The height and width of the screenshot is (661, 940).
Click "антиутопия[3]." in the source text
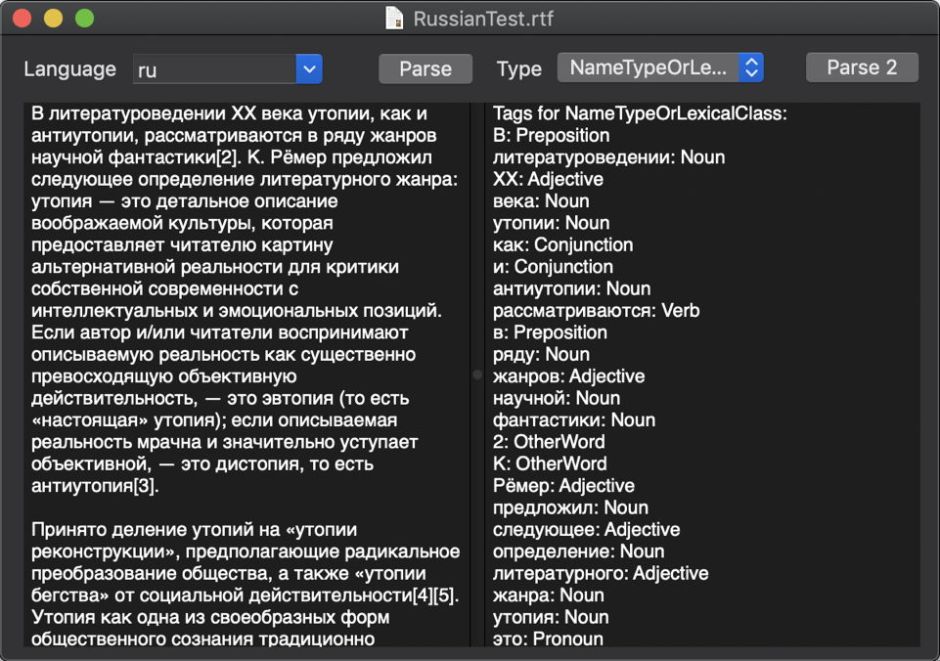point(95,486)
